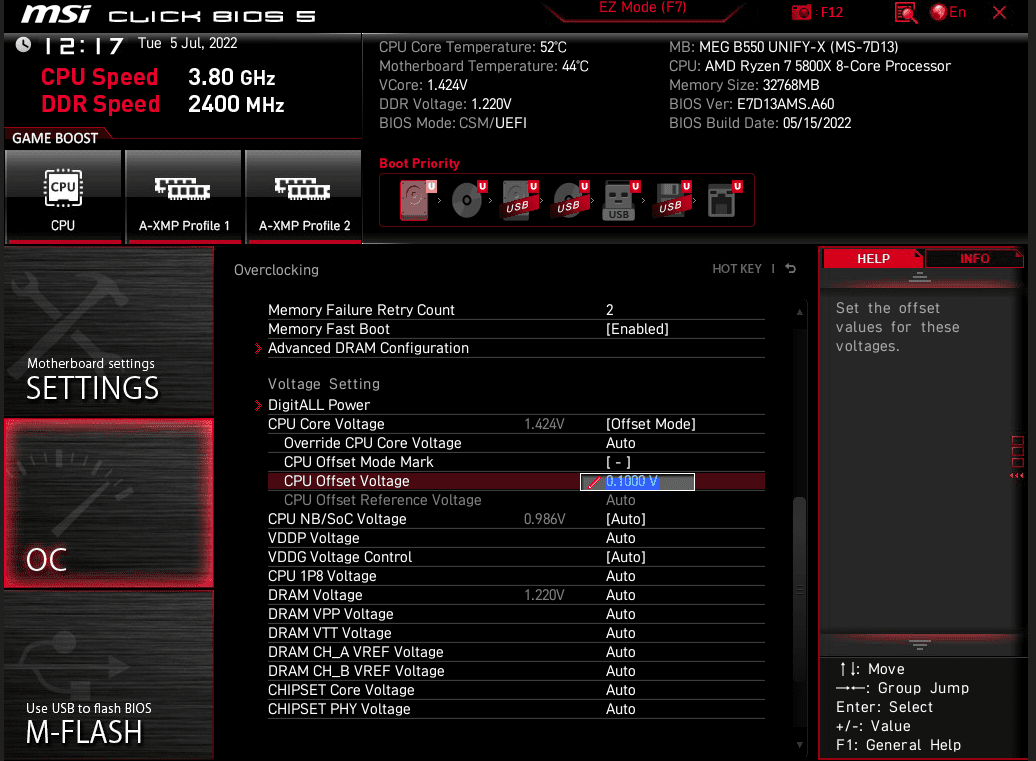Change language via the En globe icon
The height and width of the screenshot is (761, 1036).
(947, 12)
